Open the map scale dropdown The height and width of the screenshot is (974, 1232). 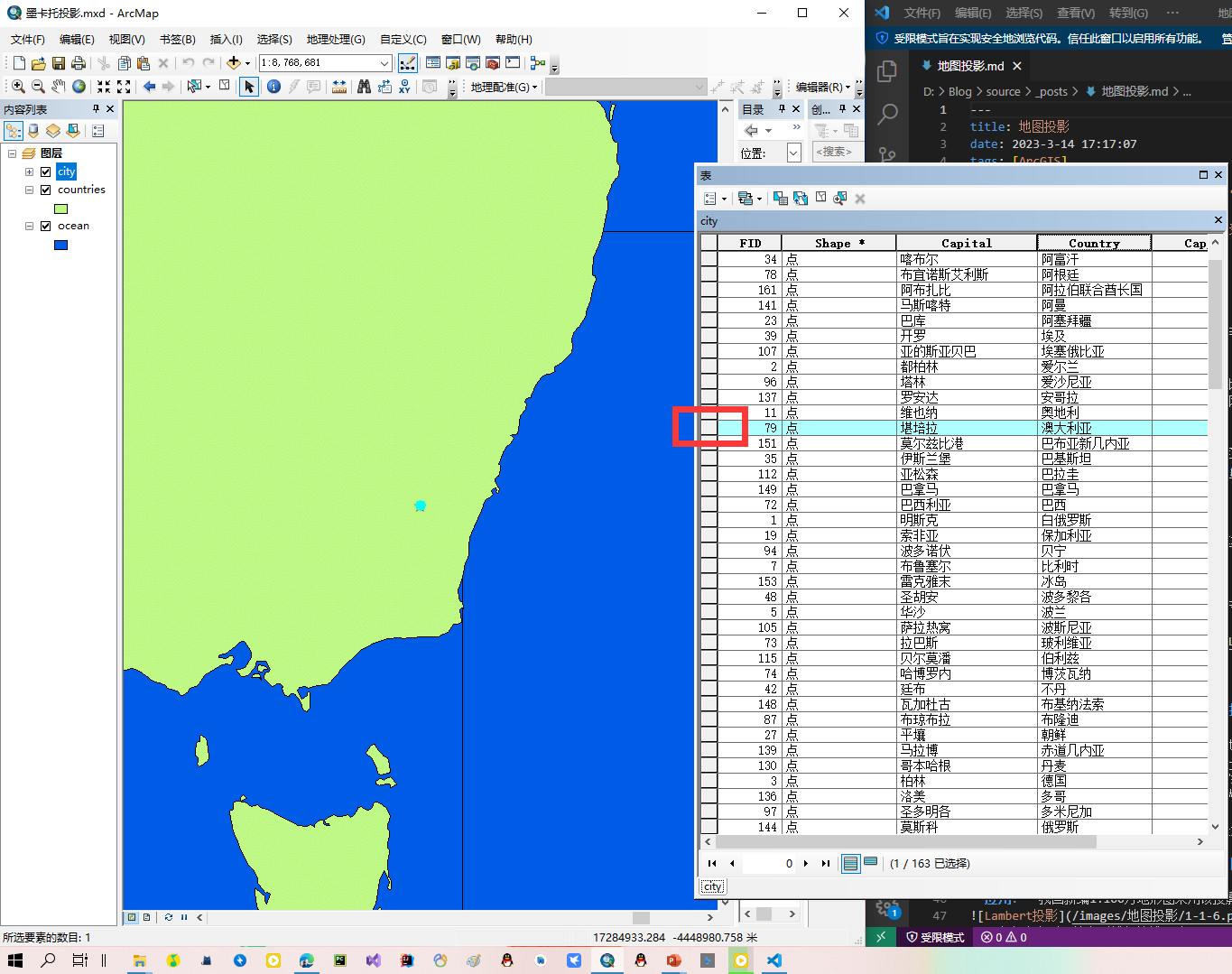(384, 63)
